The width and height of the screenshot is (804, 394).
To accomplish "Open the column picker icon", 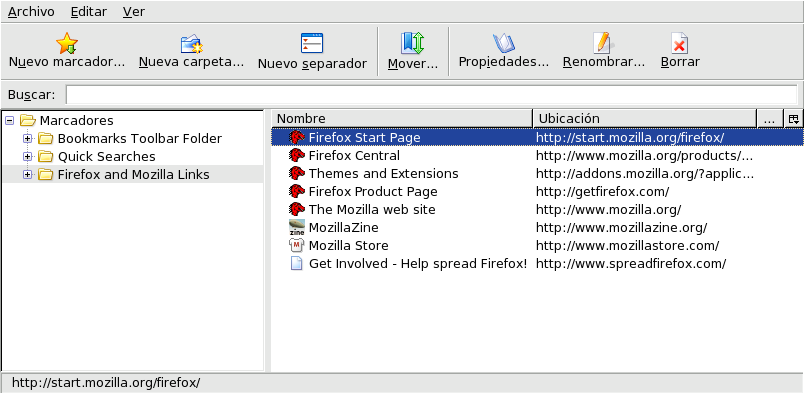I will 794,119.
